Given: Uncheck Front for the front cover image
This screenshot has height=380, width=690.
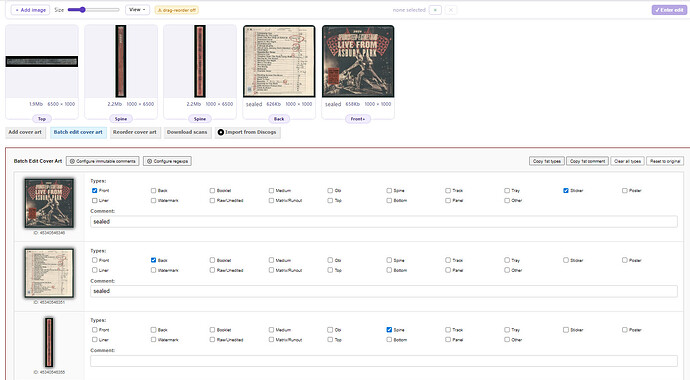Looking at the screenshot, I should click(x=95, y=190).
